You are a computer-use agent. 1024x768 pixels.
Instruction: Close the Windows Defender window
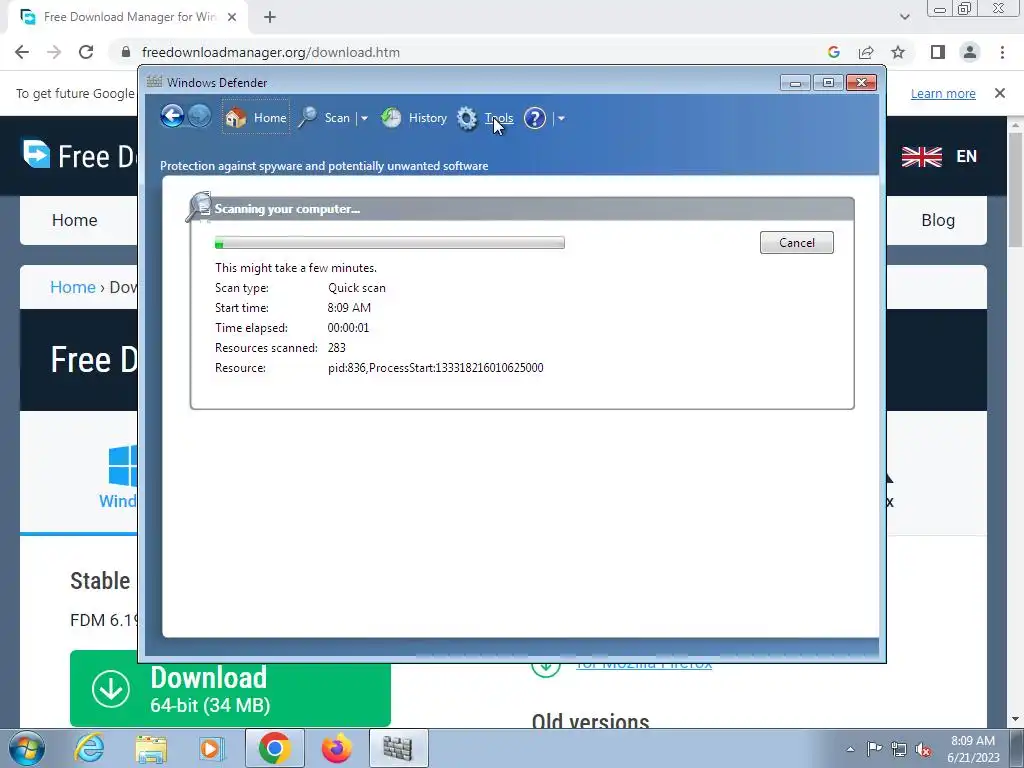861,83
